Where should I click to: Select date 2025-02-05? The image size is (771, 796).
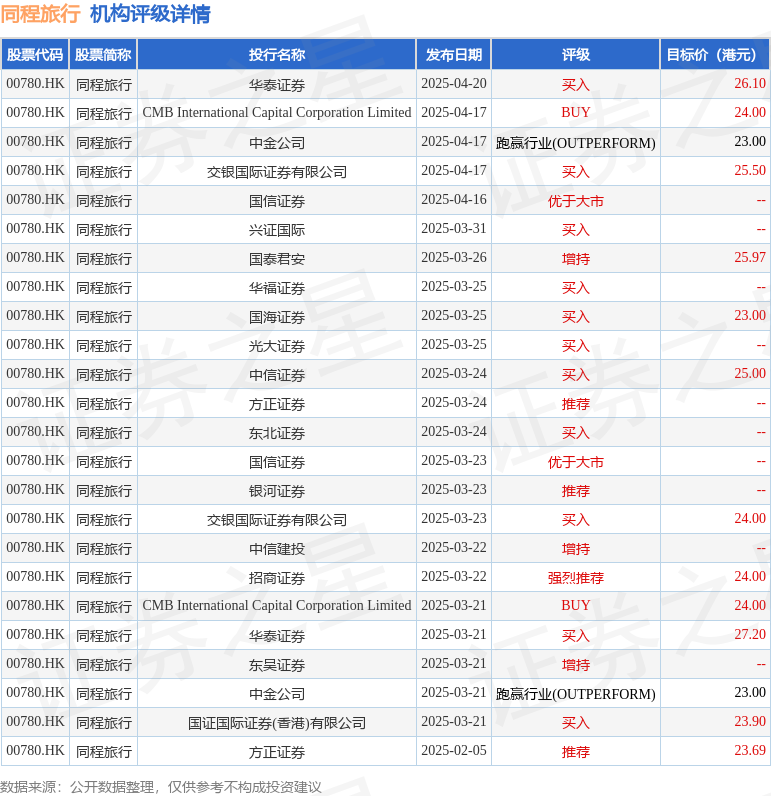point(454,750)
